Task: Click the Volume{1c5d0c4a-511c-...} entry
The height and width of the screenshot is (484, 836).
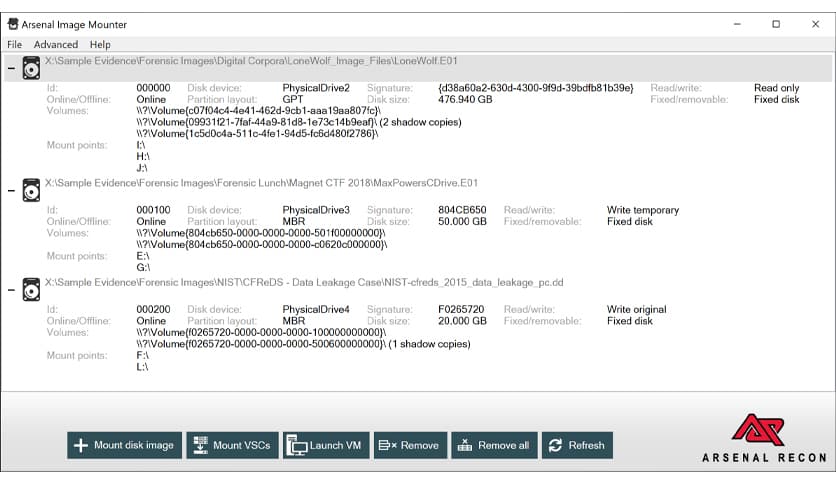Action: [x=258, y=134]
